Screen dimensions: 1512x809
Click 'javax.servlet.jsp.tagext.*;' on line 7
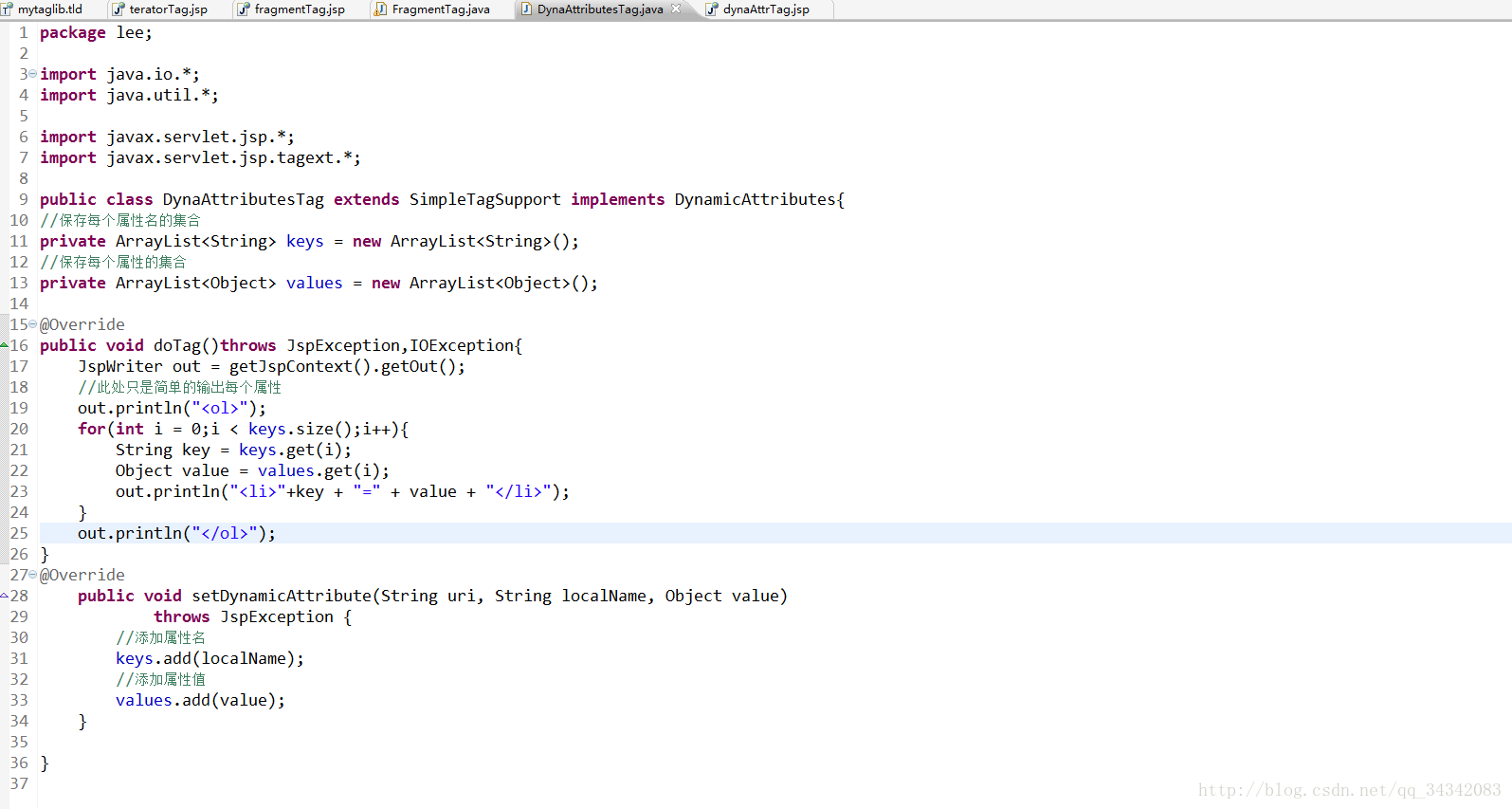click(234, 158)
